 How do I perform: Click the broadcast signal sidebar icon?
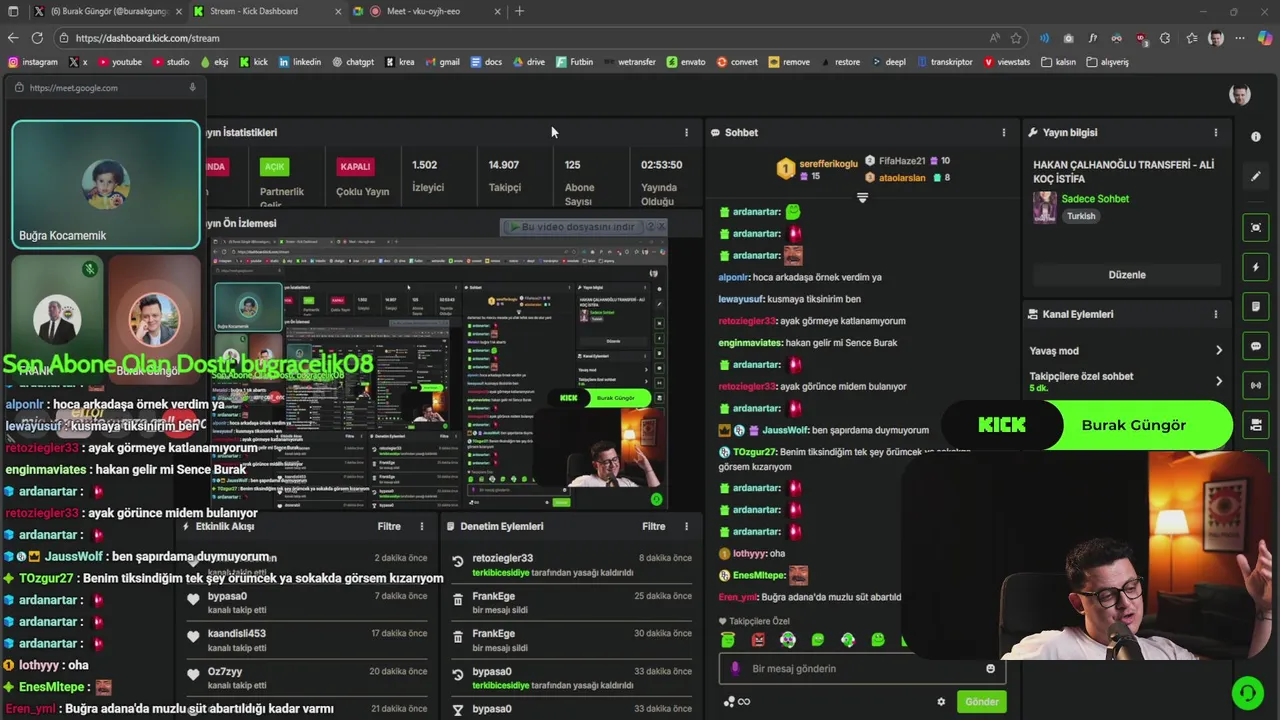pyautogui.click(x=1256, y=385)
